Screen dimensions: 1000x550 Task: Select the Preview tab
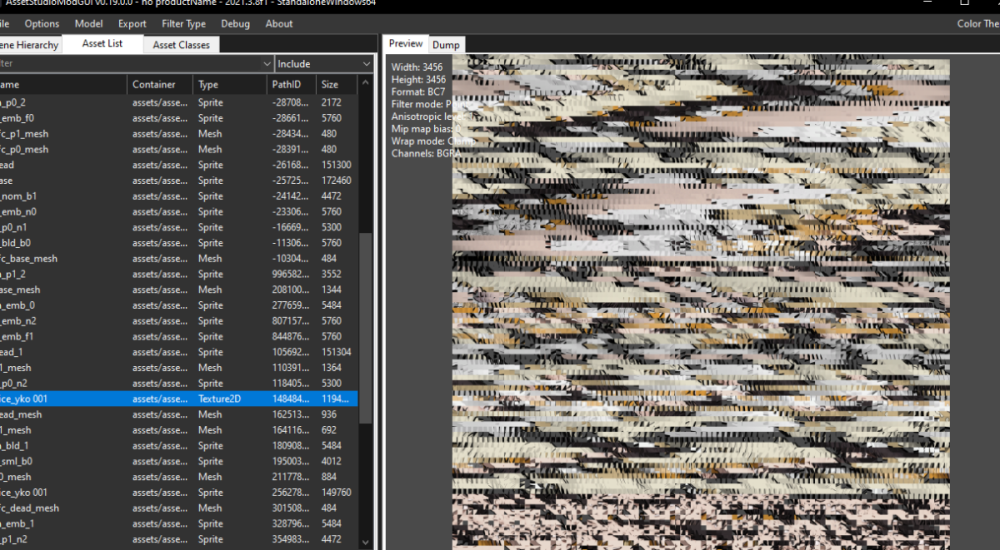click(x=406, y=43)
